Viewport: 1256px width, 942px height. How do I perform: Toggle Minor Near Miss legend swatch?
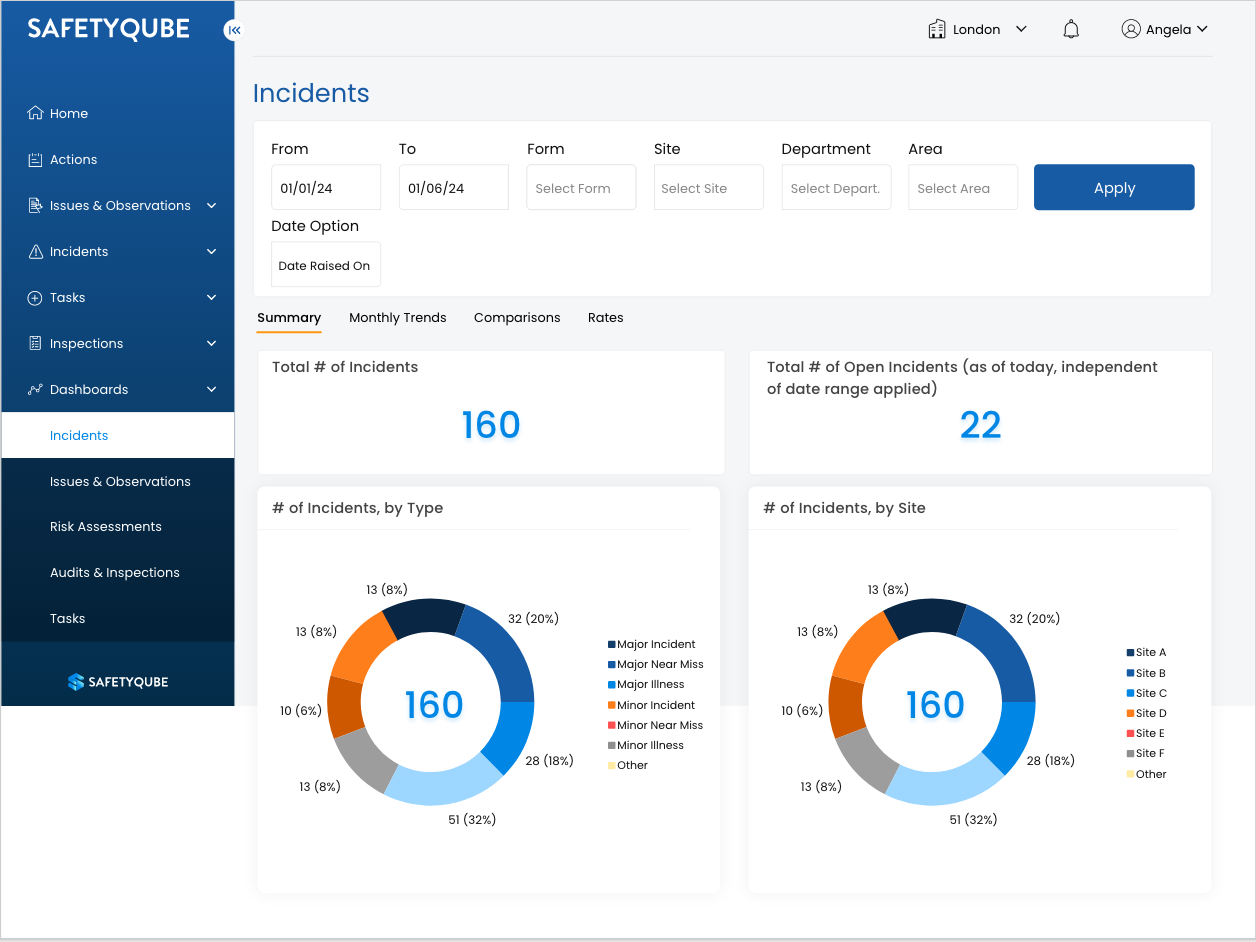(x=612, y=726)
